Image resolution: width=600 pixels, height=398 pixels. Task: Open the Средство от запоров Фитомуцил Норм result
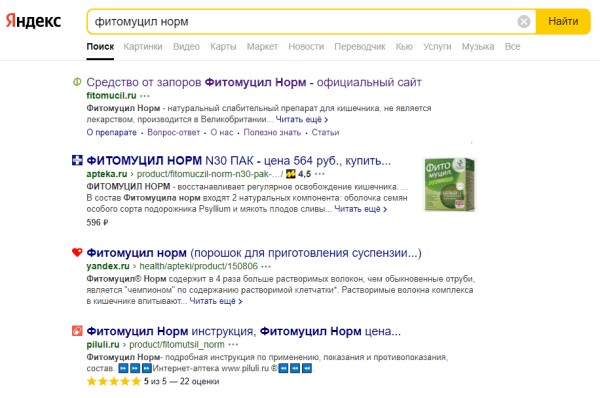[254, 82]
